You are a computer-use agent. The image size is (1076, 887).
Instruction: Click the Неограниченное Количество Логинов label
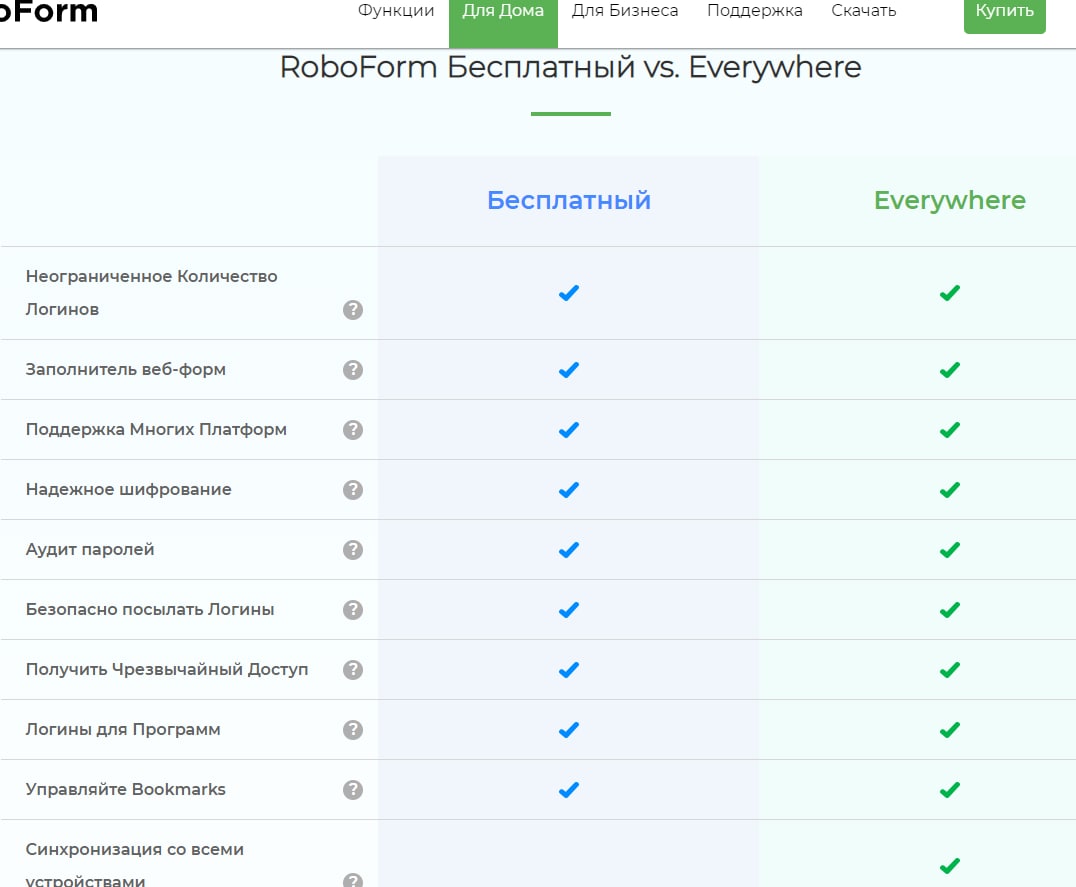point(152,293)
